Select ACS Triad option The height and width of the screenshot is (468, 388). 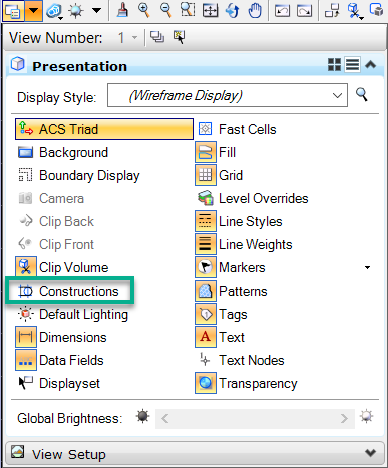click(104, 129)
